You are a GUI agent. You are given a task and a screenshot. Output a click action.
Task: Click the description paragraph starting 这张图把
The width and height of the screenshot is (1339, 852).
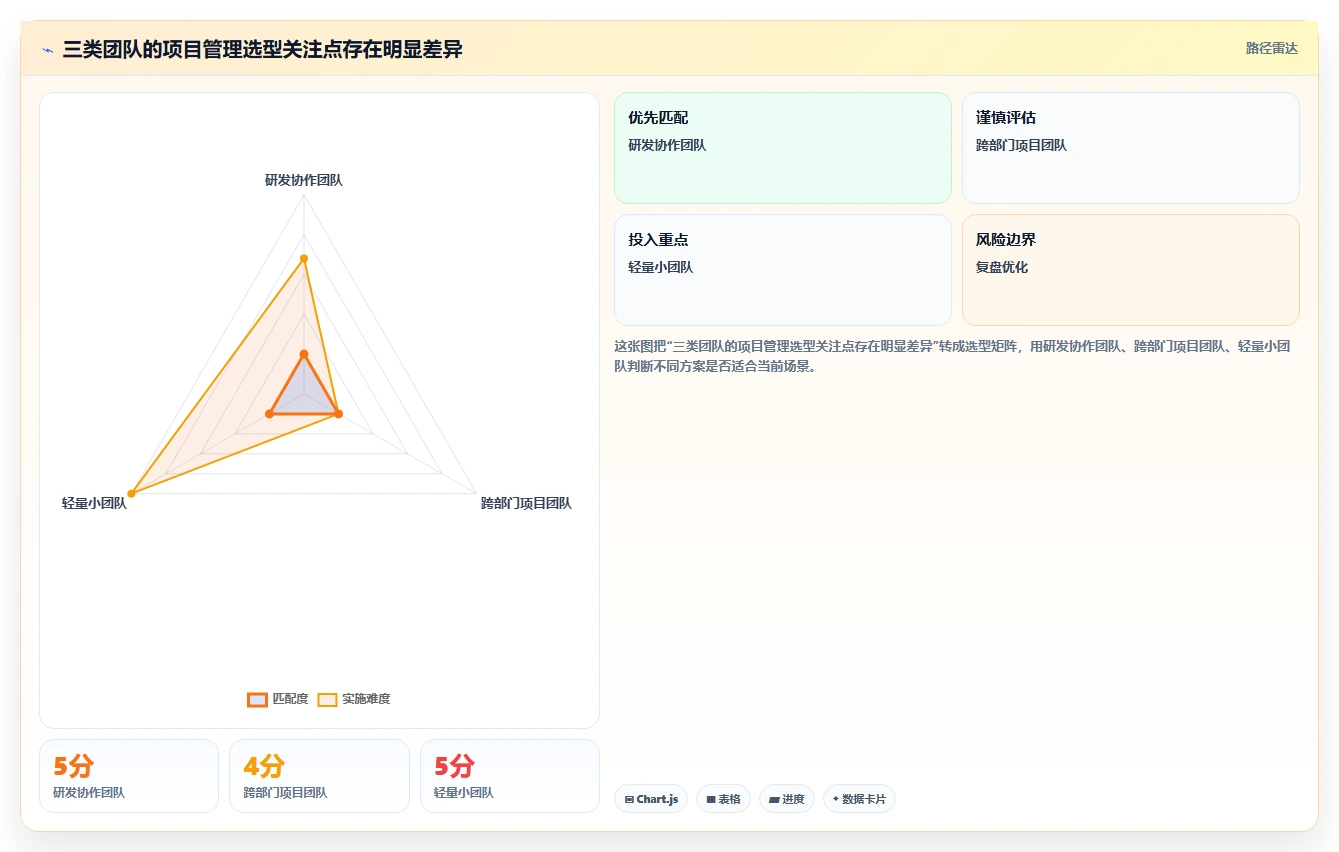956,356
